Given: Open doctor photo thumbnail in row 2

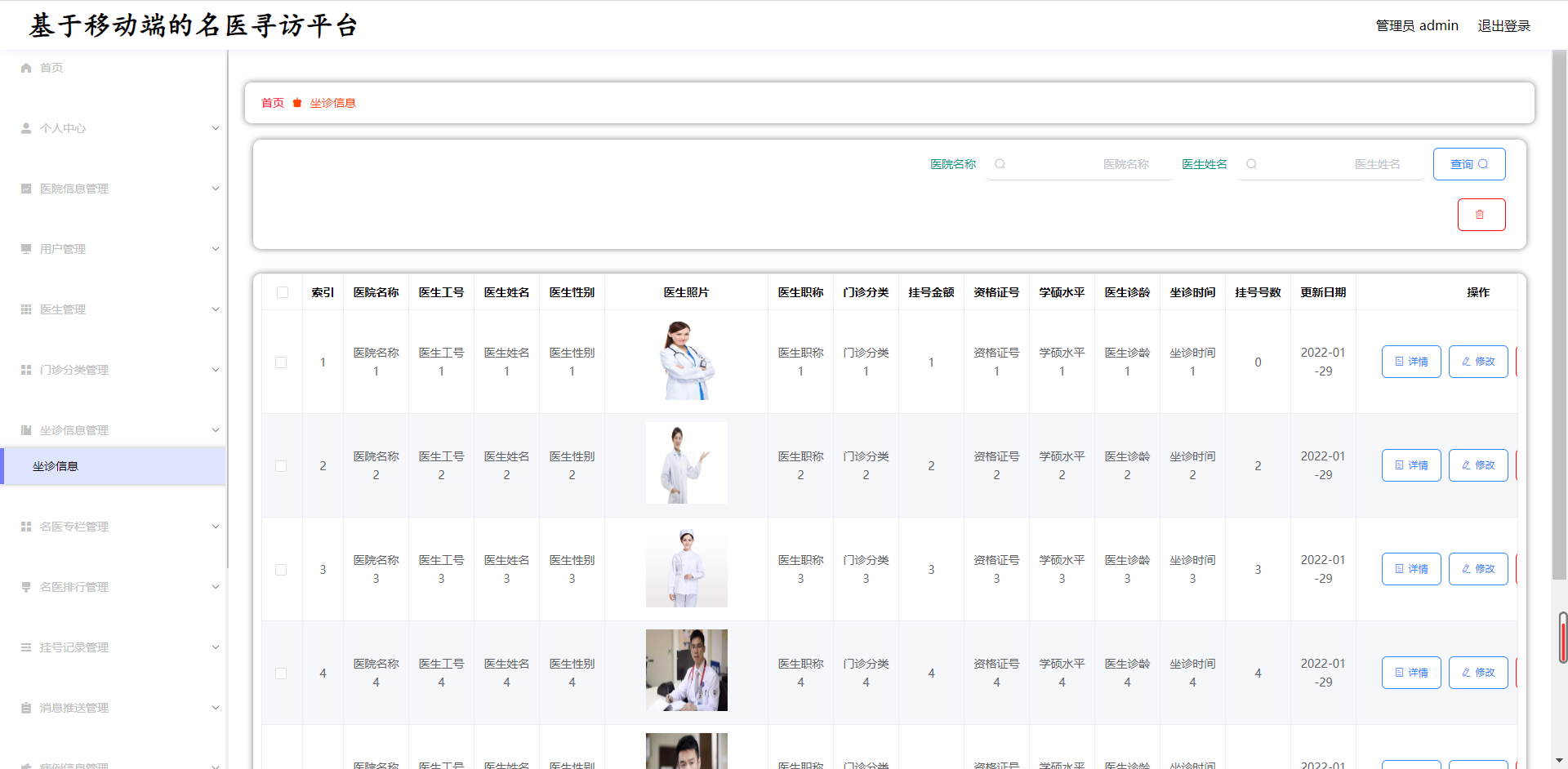Looking at the screenshot, I should pos(687,463).
